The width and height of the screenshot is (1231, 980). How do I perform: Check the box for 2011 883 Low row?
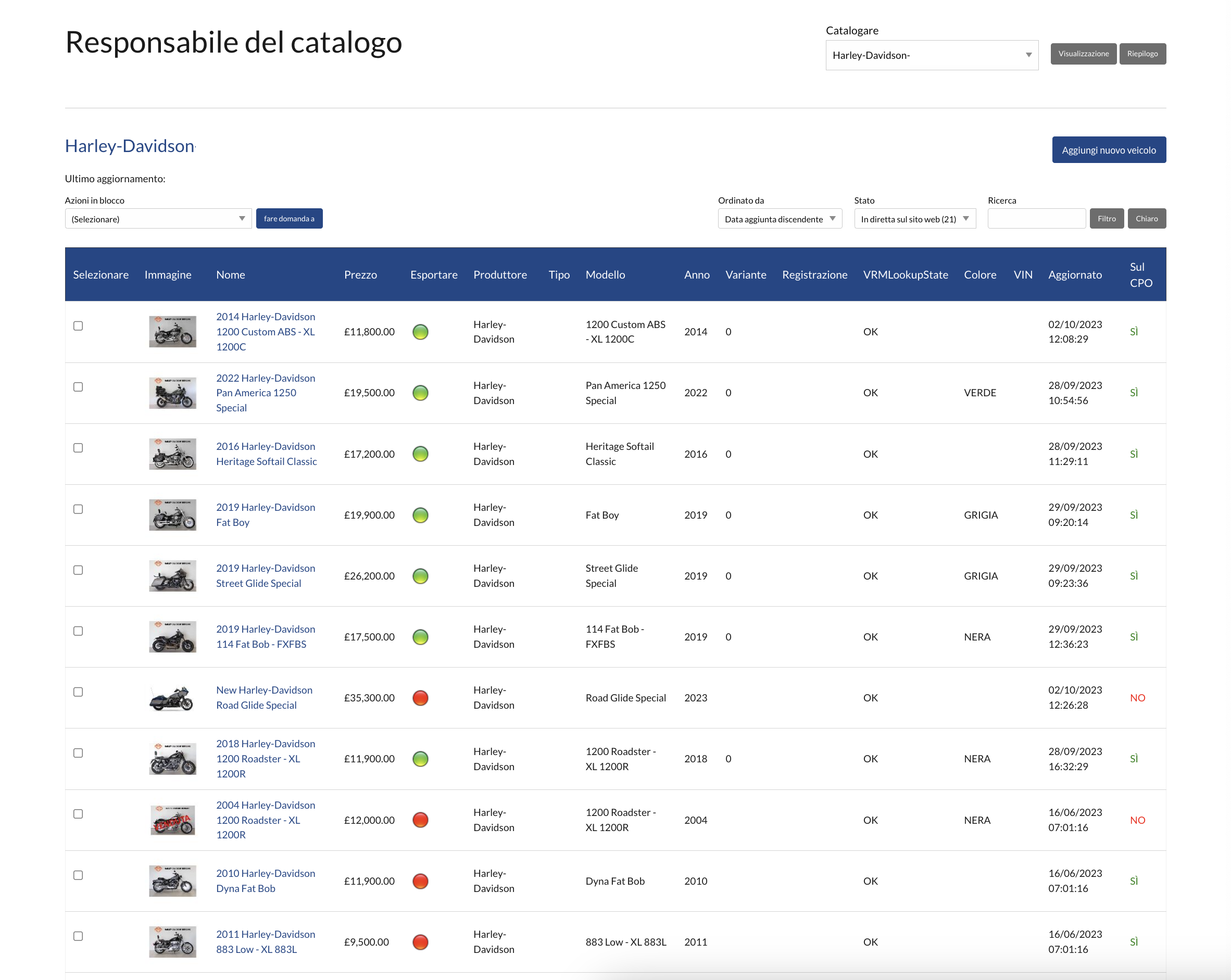pos(78,935)
